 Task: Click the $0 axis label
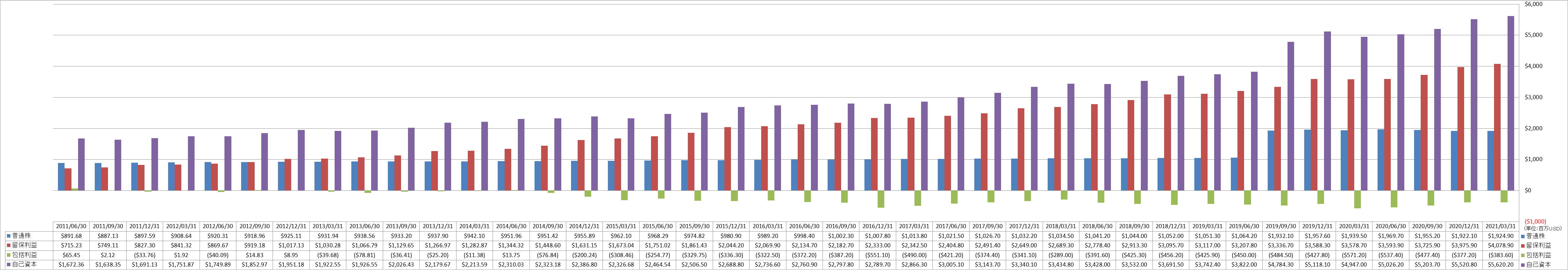click(1528, 190)
